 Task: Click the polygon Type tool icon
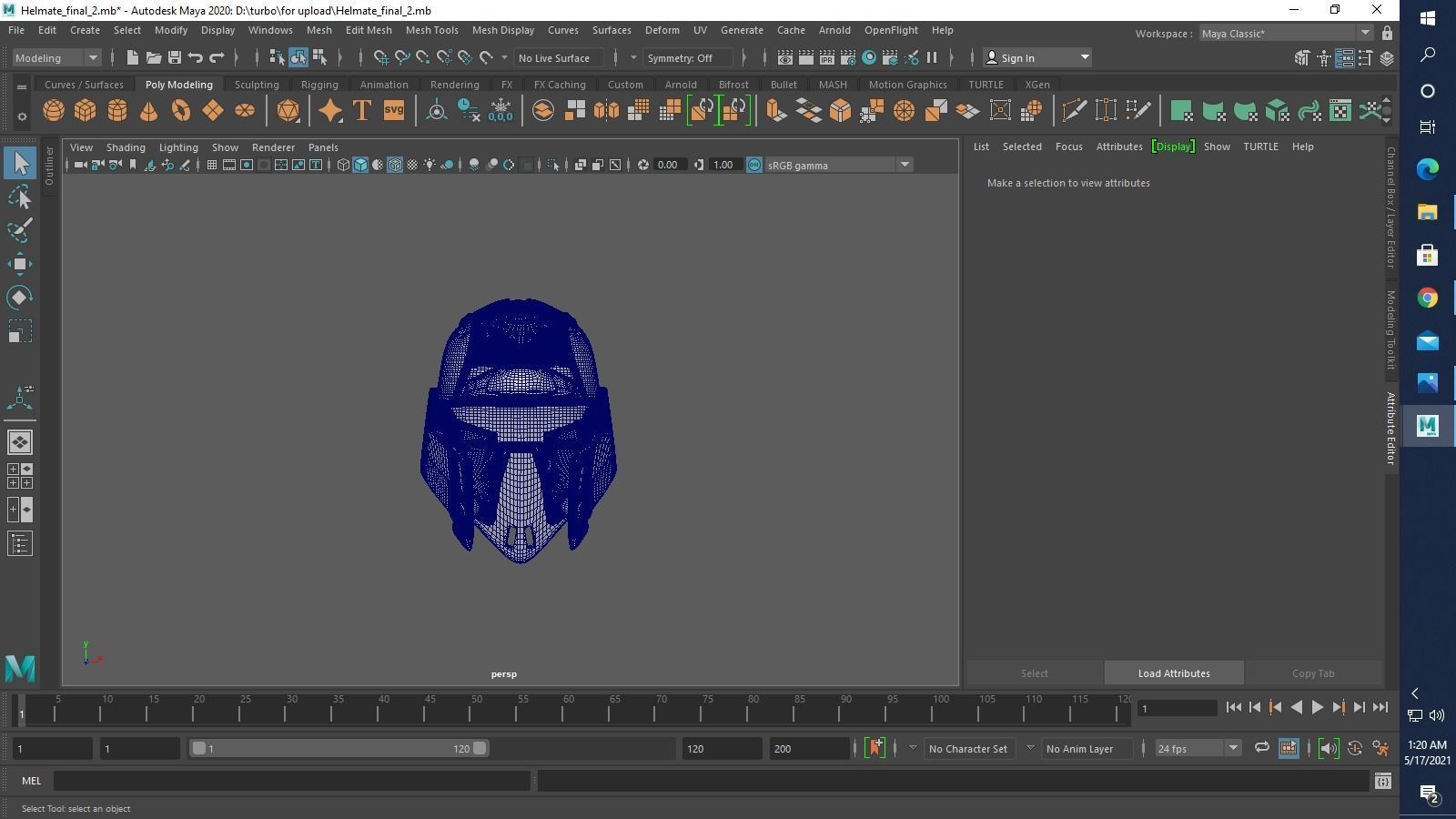361,111
